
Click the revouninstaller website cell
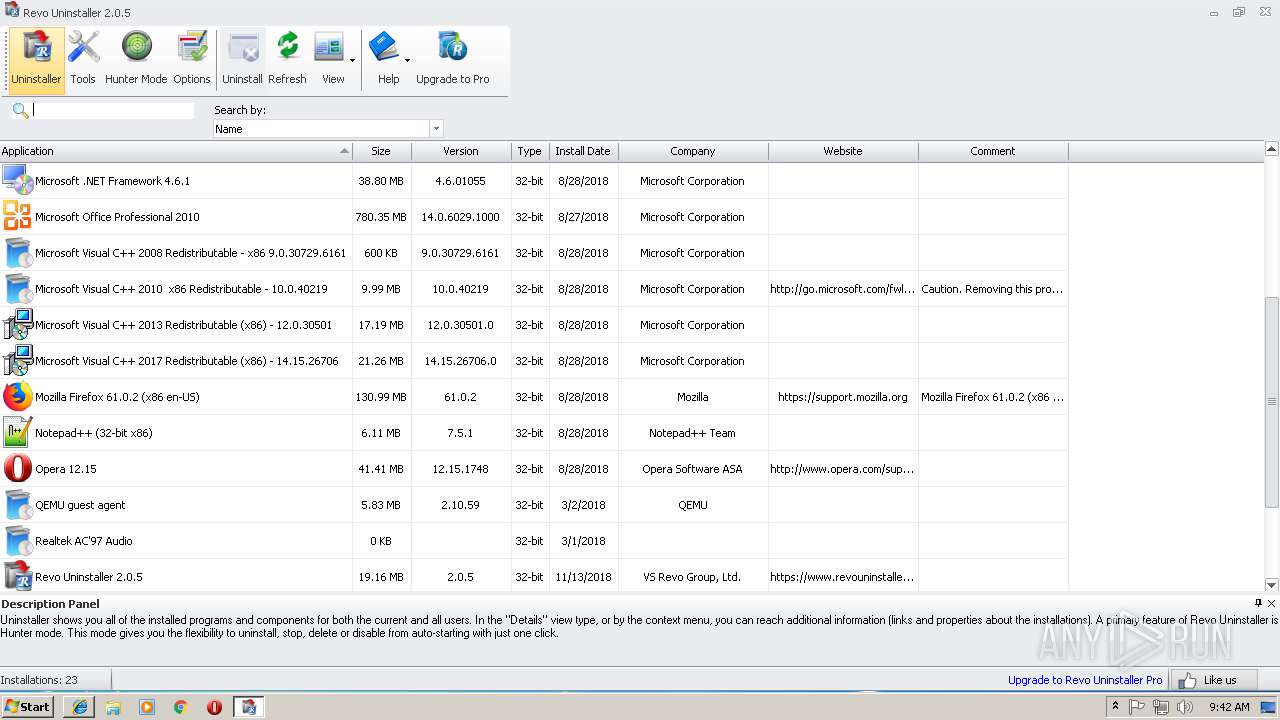coord(843,577)
